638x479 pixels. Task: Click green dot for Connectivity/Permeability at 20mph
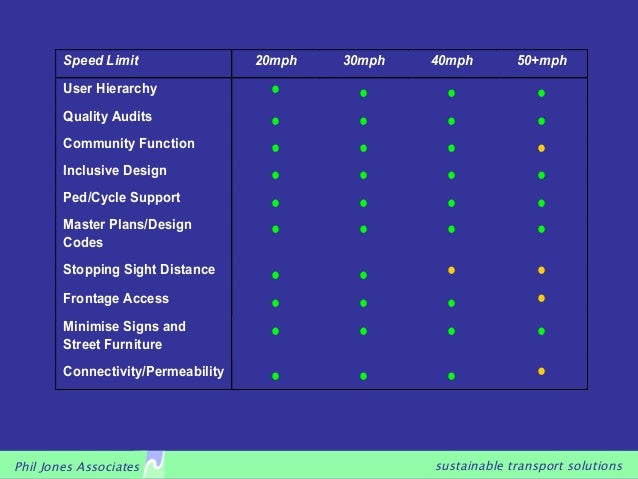275,376
